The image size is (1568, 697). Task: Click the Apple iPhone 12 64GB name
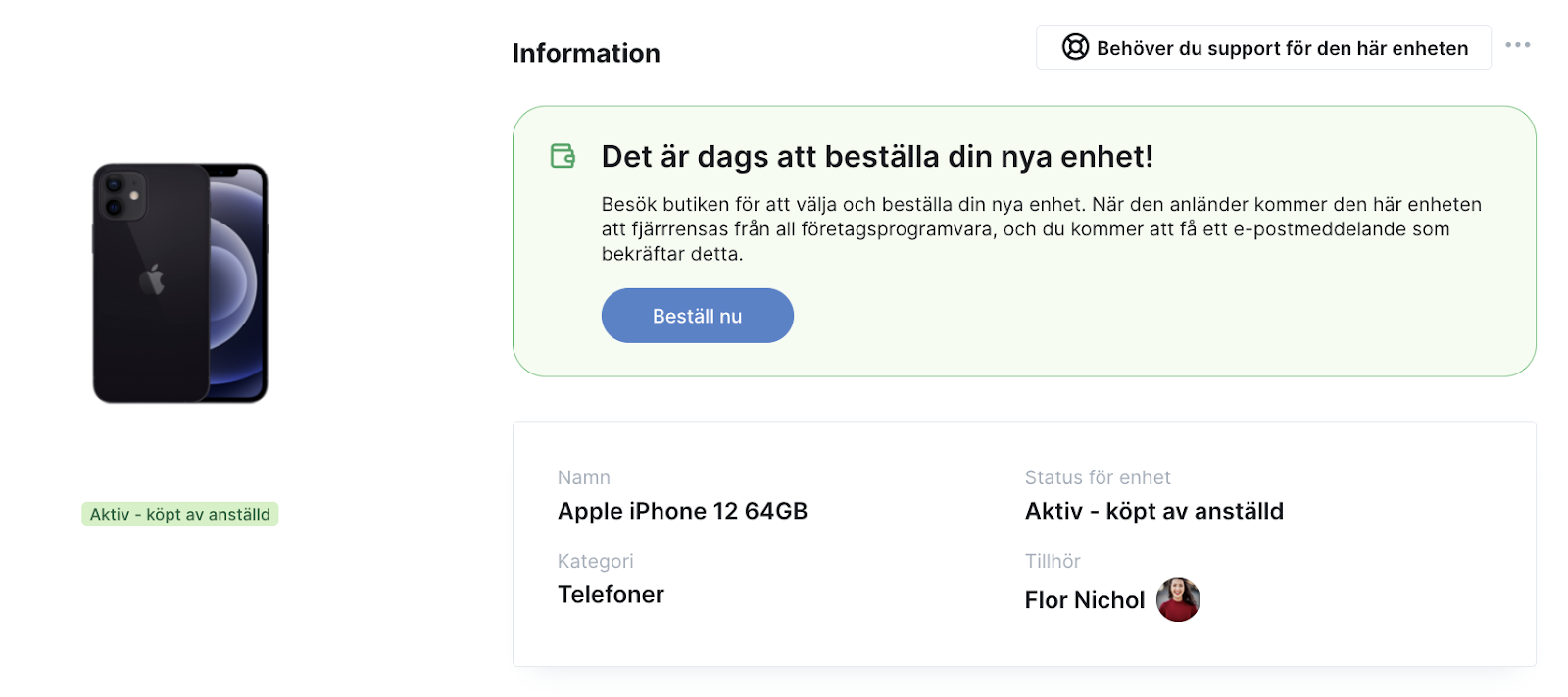(x=682, y=511)
